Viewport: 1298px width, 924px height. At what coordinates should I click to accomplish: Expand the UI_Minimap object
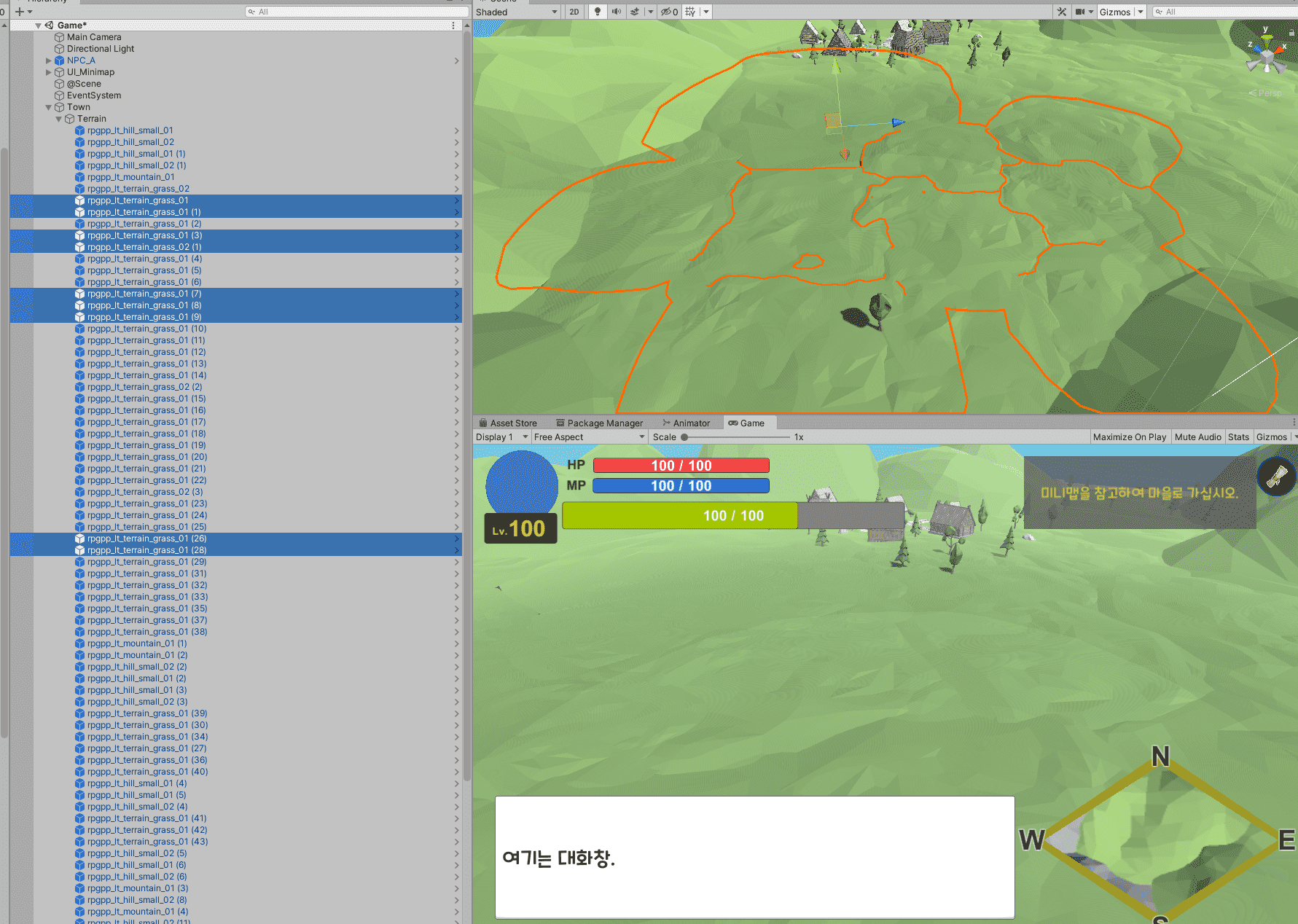pos(49,72)
